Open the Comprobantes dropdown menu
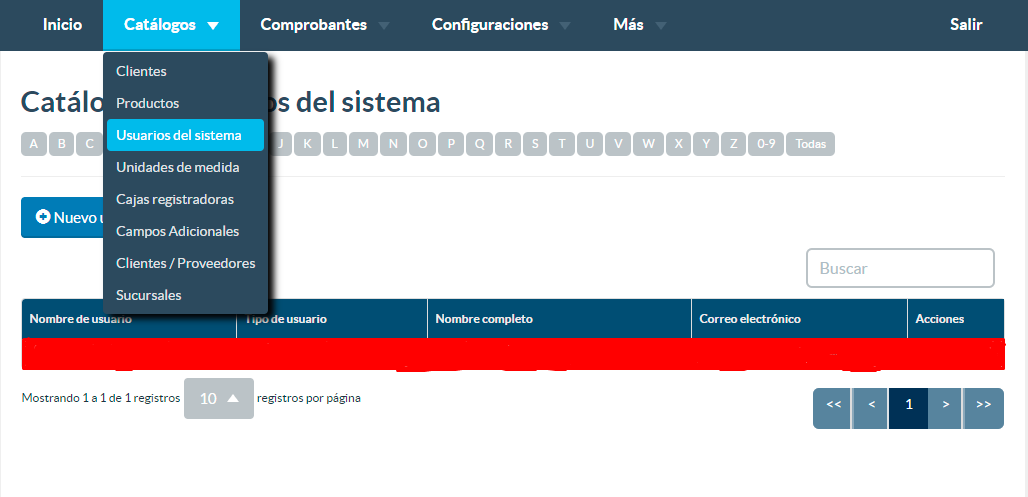The width and height of the screenshot is (1028, 497). pyautogui.click(x=324, y=25)
